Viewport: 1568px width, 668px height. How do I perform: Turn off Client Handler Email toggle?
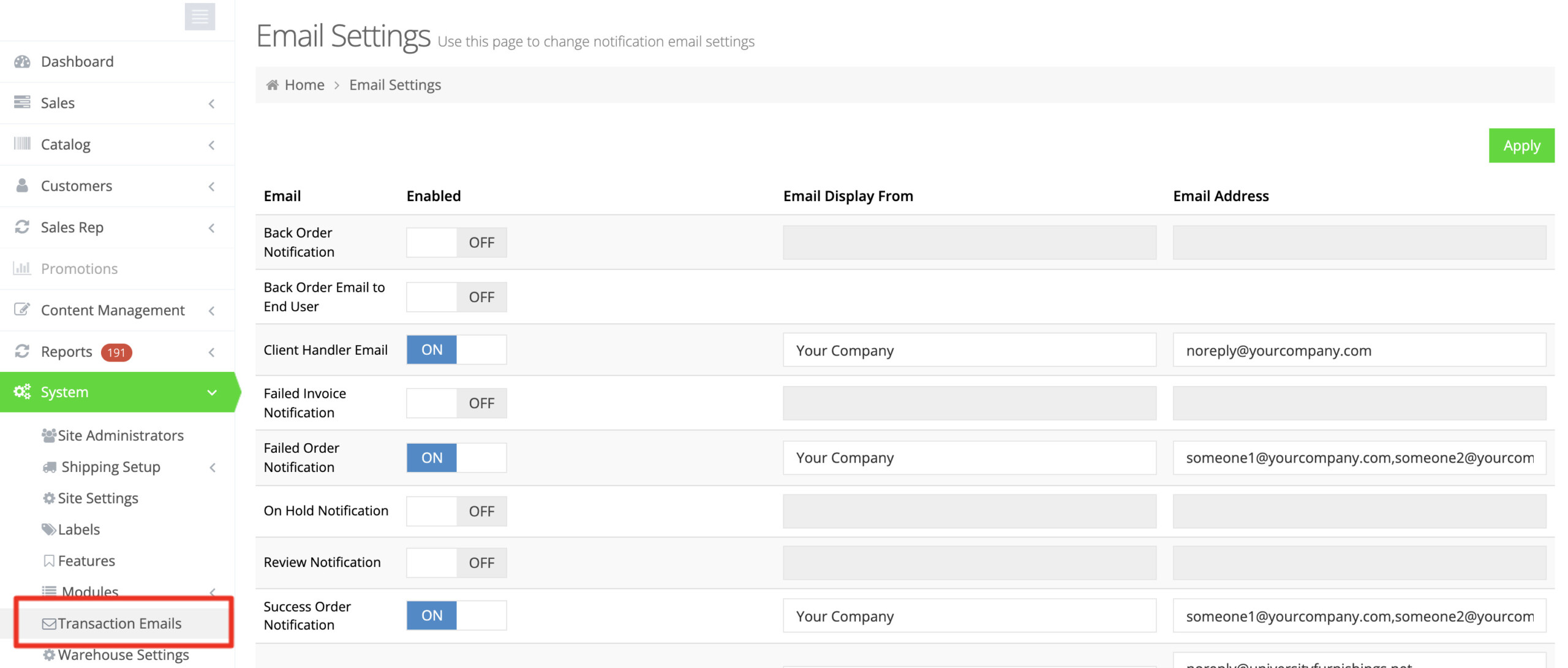coord(456,350)
